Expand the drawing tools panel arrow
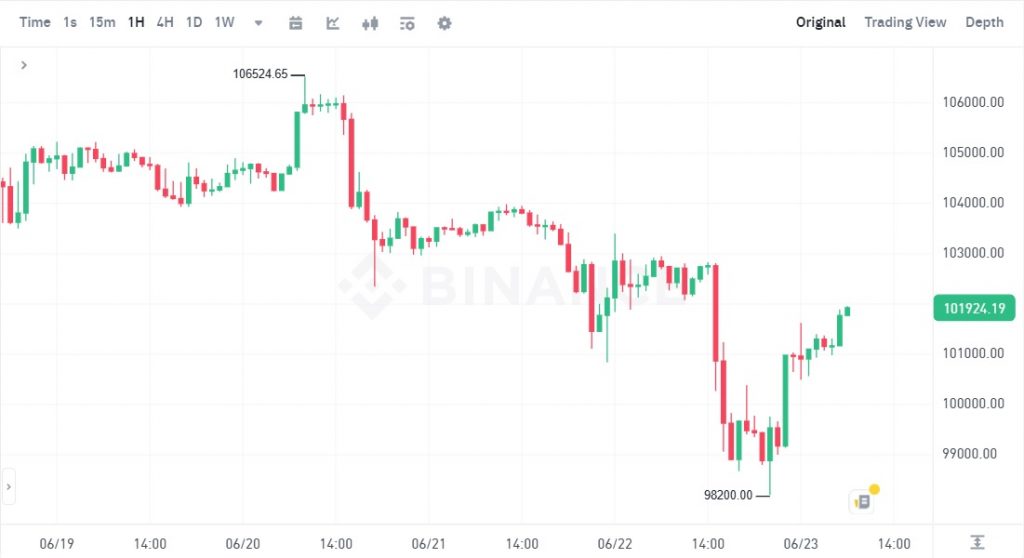 coord(24,65)
